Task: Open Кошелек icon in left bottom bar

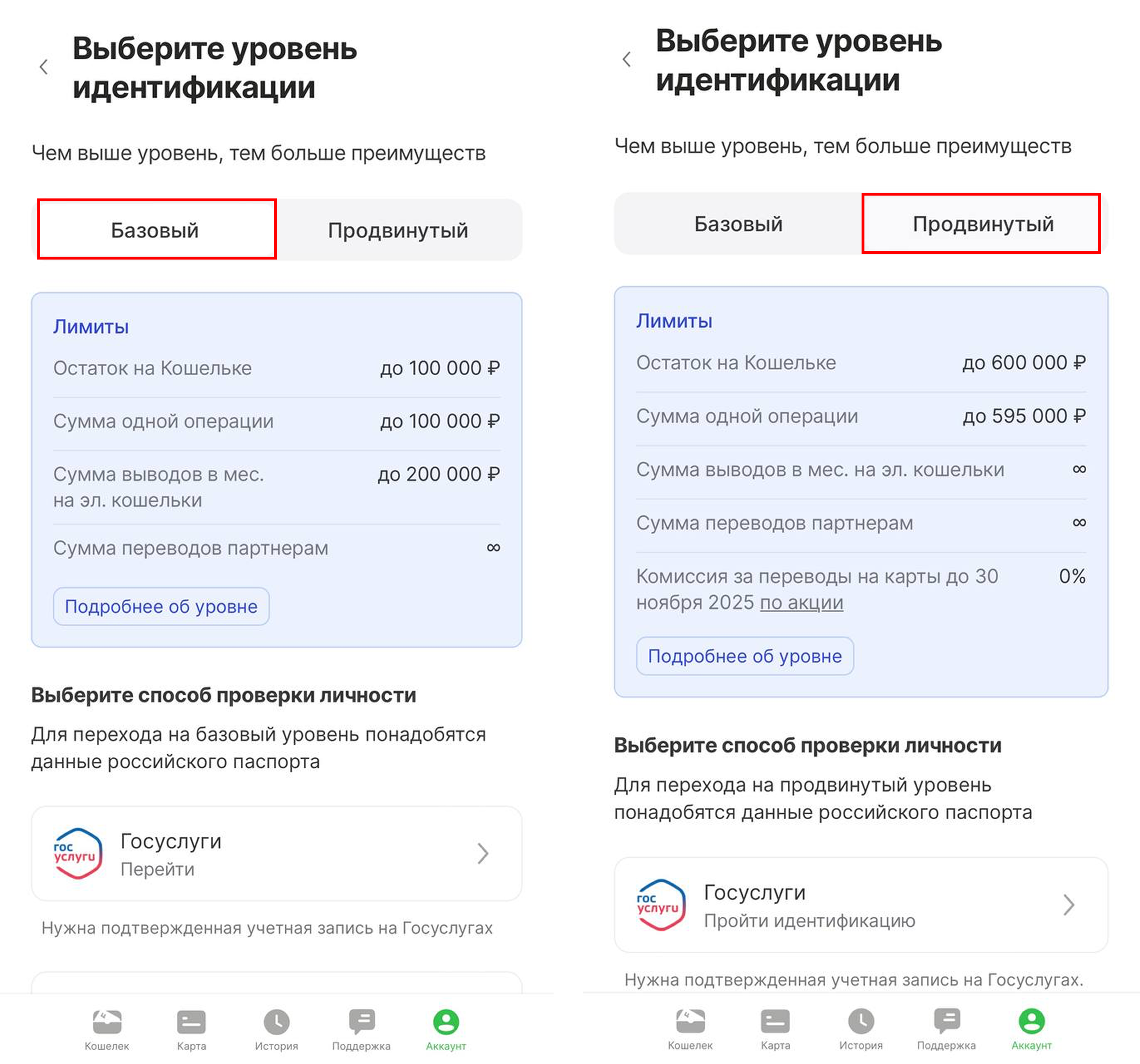Action: [107, 1022]
